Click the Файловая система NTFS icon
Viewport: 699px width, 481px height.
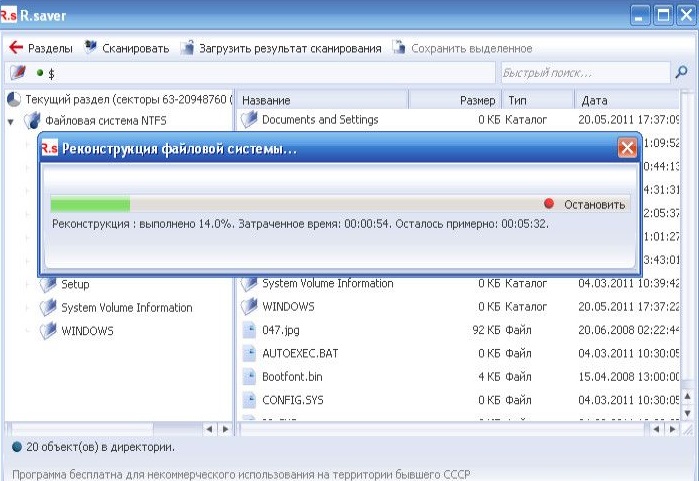tap(32, 120)
